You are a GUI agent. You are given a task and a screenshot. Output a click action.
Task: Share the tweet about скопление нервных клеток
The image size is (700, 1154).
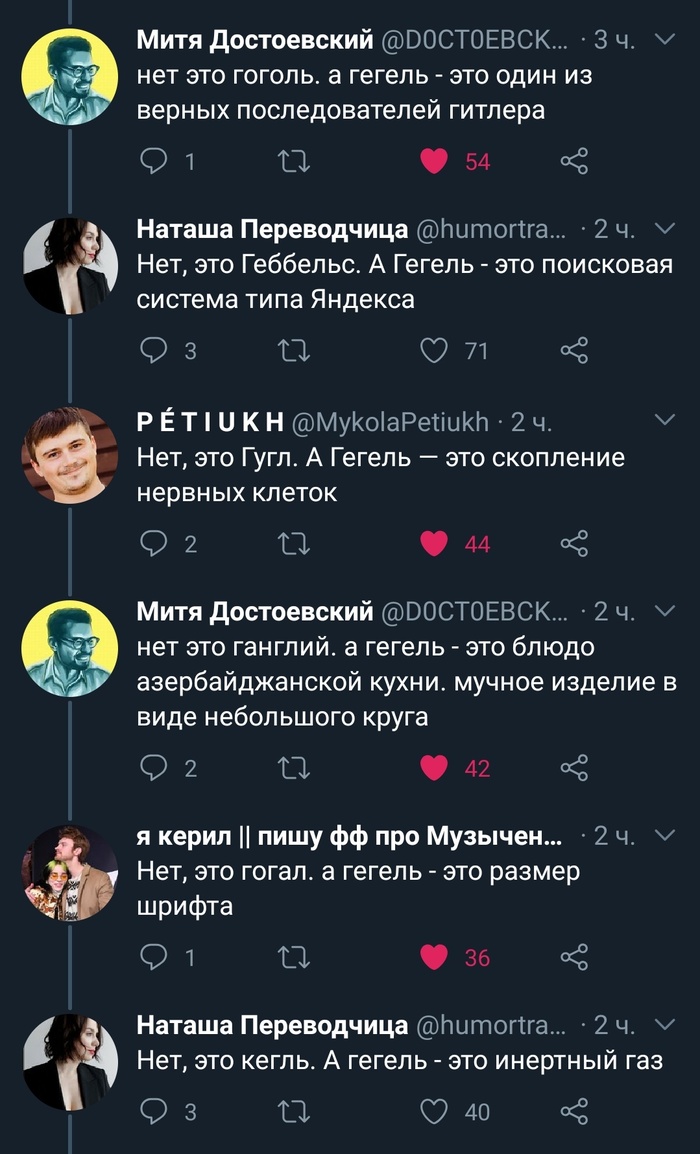(574, 543)
